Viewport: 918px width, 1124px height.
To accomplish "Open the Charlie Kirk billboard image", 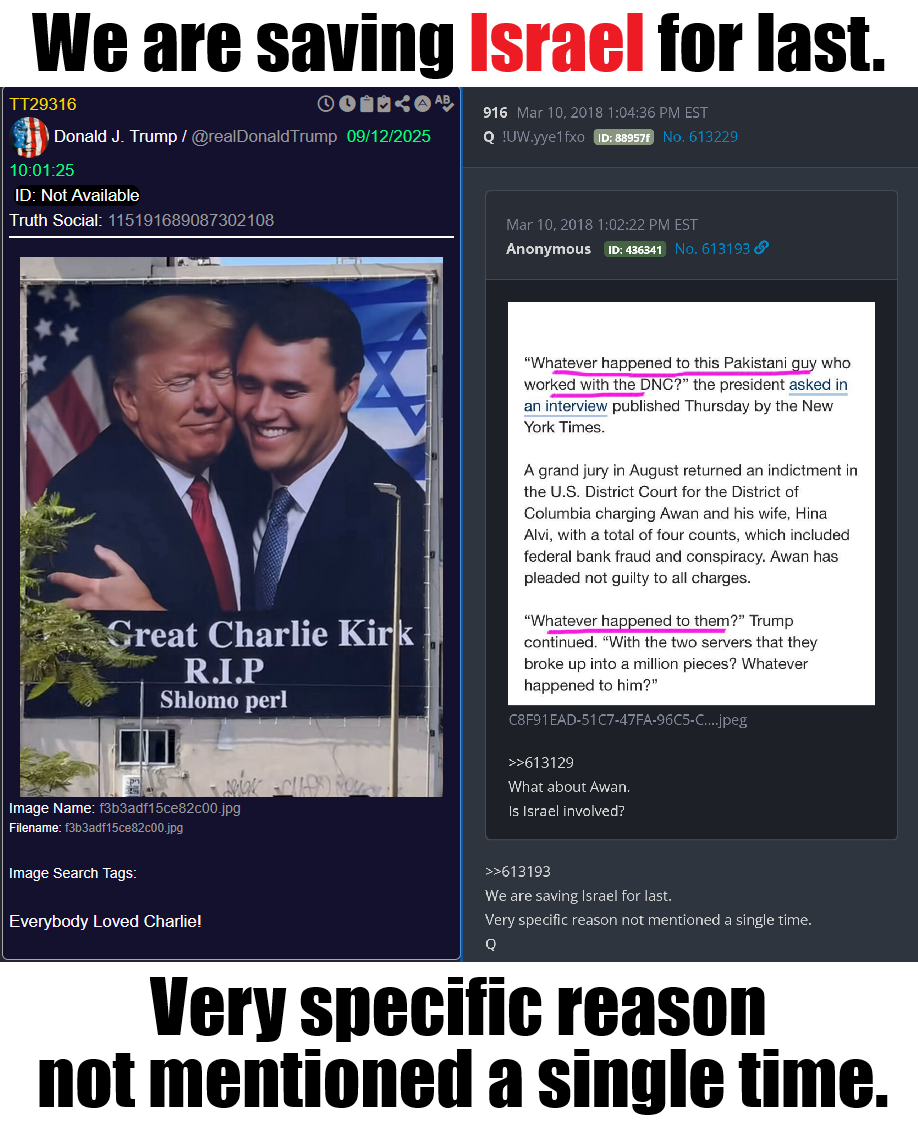I will (231, 527).
